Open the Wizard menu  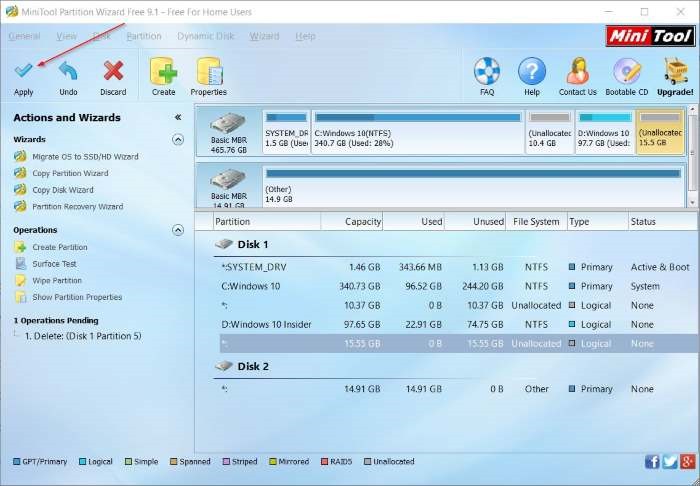click(264, 36)
